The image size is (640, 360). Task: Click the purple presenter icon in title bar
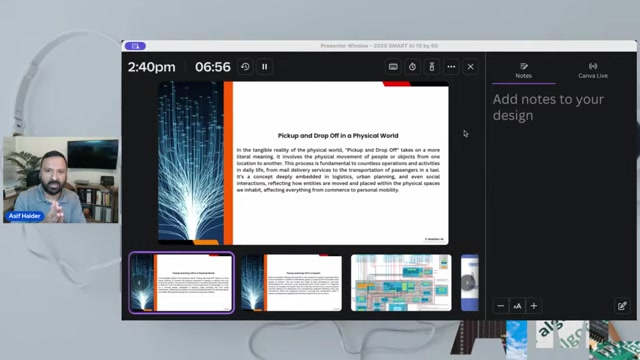click(x=136, y=46)
